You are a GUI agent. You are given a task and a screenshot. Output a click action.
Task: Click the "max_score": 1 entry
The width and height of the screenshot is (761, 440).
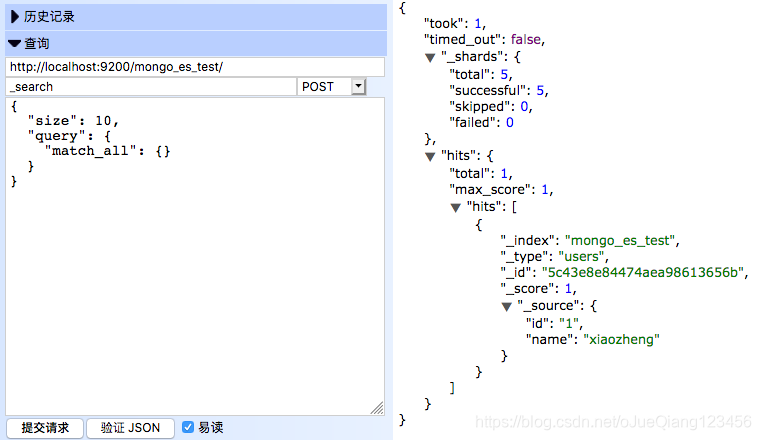coord(501,189)
